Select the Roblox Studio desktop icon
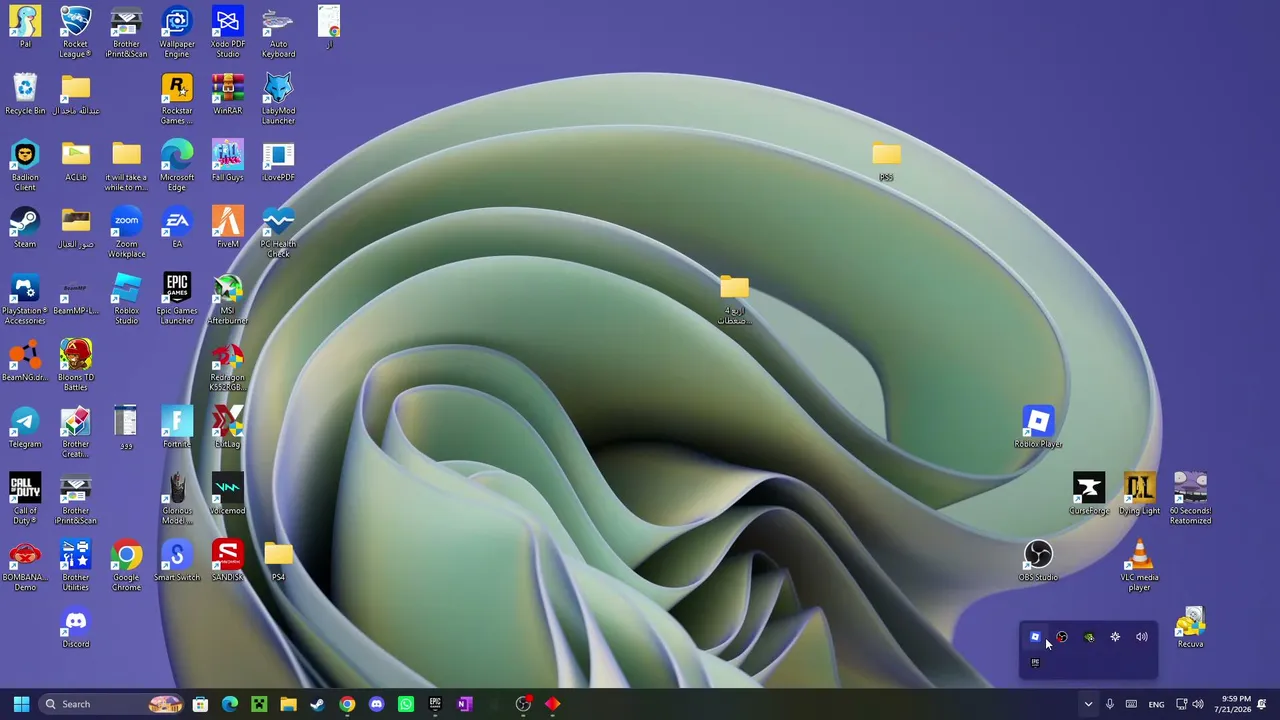The width and height of the screenshot is (1280, 720). click(x=126, y=299)
